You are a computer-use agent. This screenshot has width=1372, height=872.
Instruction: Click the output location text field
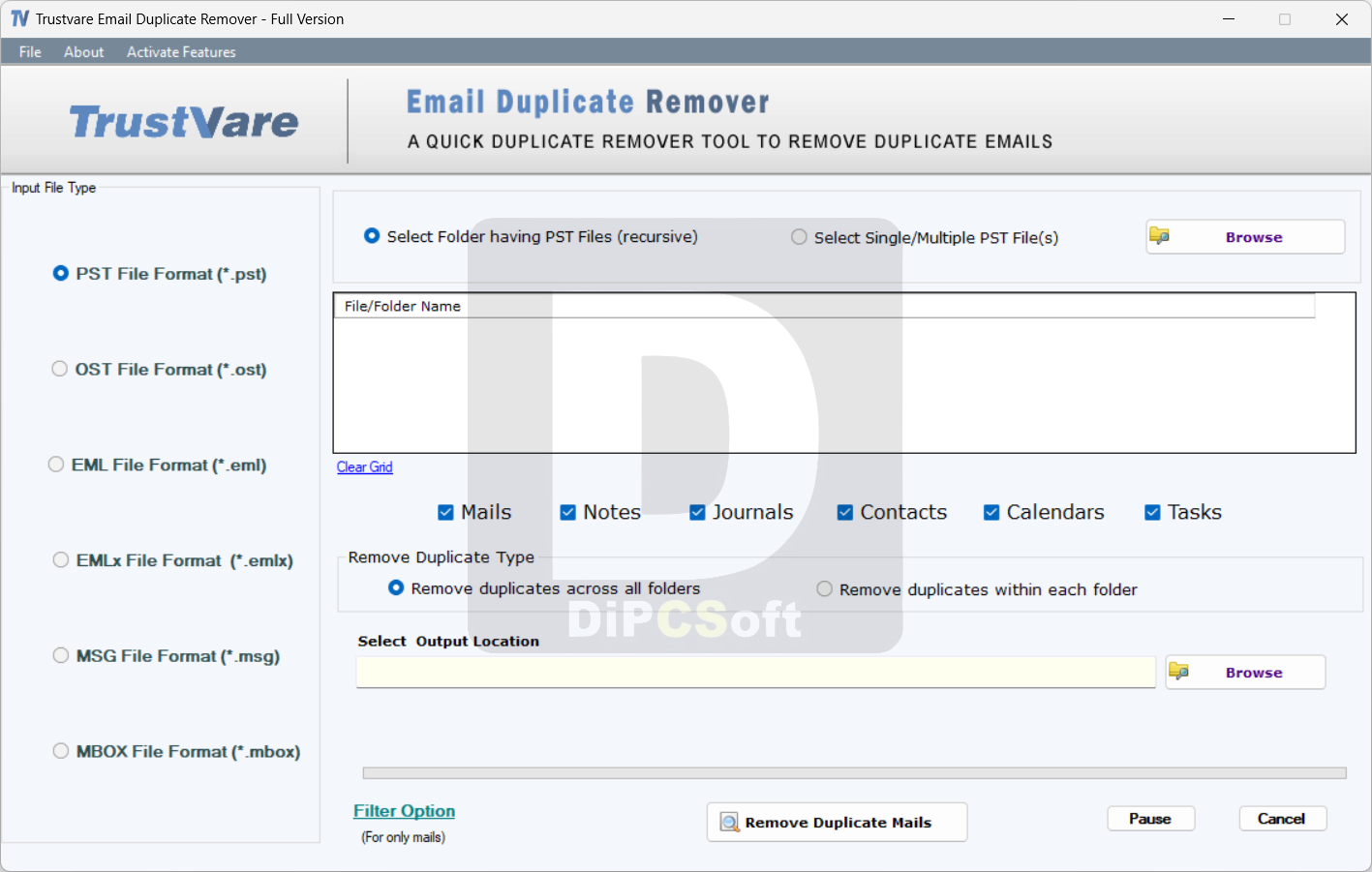click(x=755, y=672)
